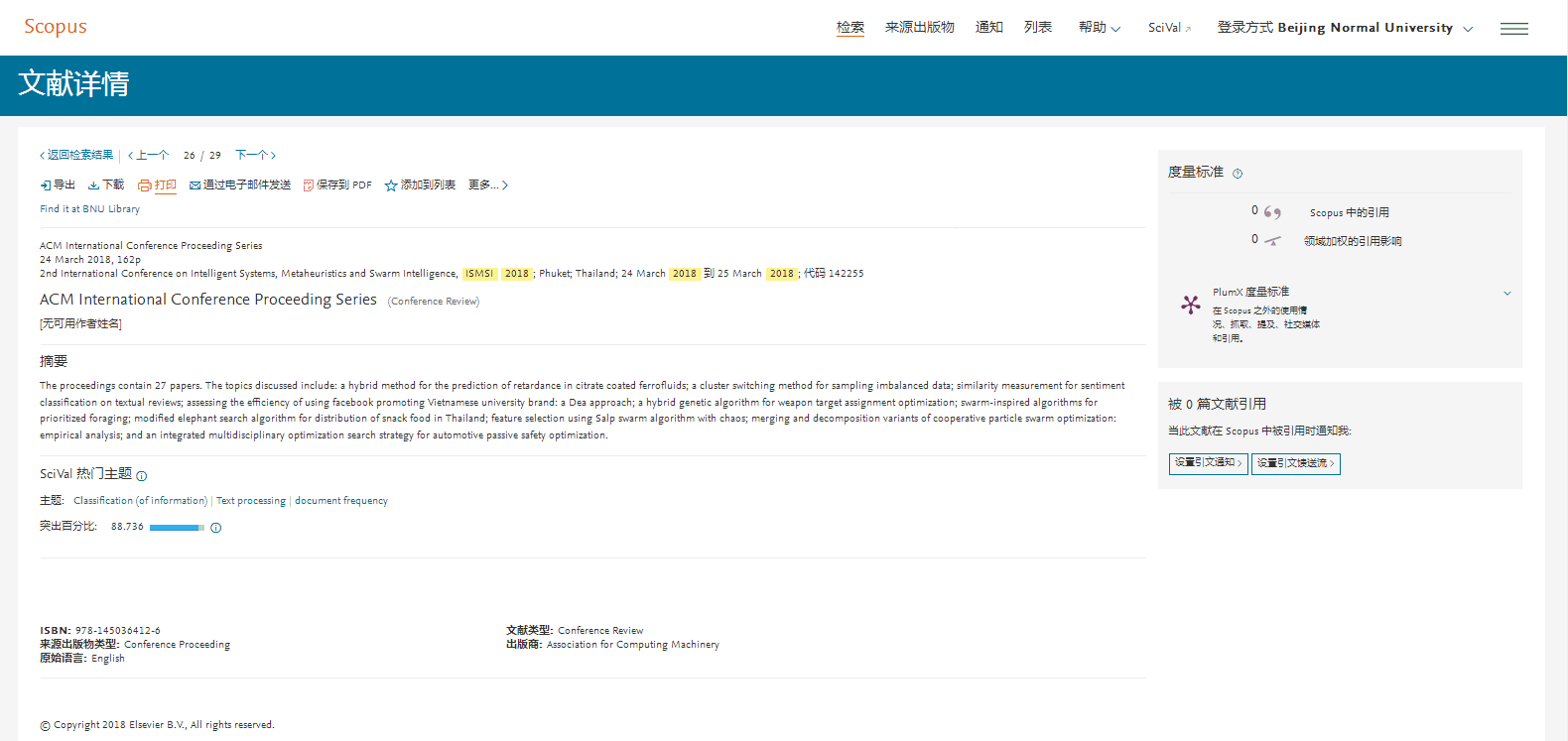Image resolution: width=1568 pixels, height=741 pixels.
Task: Click the 下载 download icon
Action: pyautogui.click(x=93, y=185)
